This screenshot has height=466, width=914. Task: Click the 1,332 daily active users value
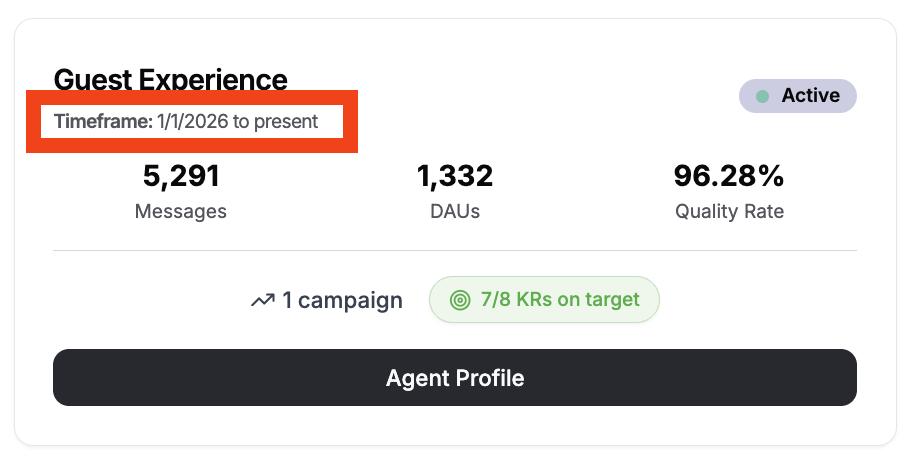[x=455, y=177]
